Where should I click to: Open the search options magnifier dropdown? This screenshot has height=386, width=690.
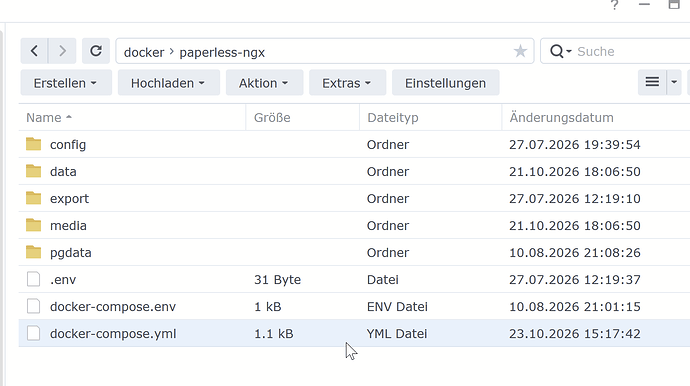[561, 51]
